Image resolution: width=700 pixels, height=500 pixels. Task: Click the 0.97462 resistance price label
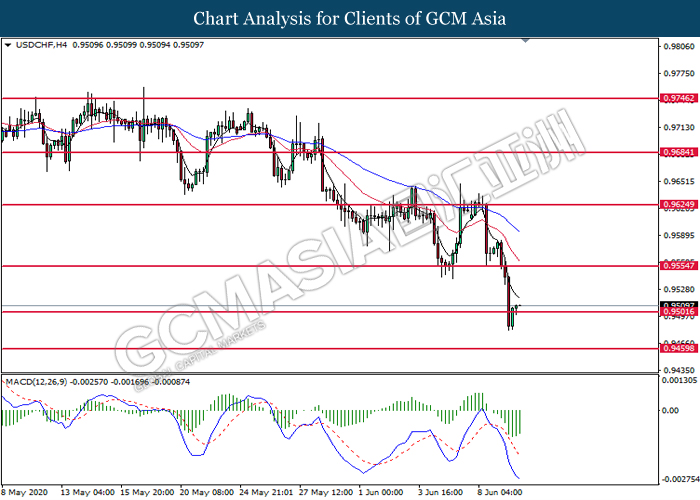tap(679, 98)
